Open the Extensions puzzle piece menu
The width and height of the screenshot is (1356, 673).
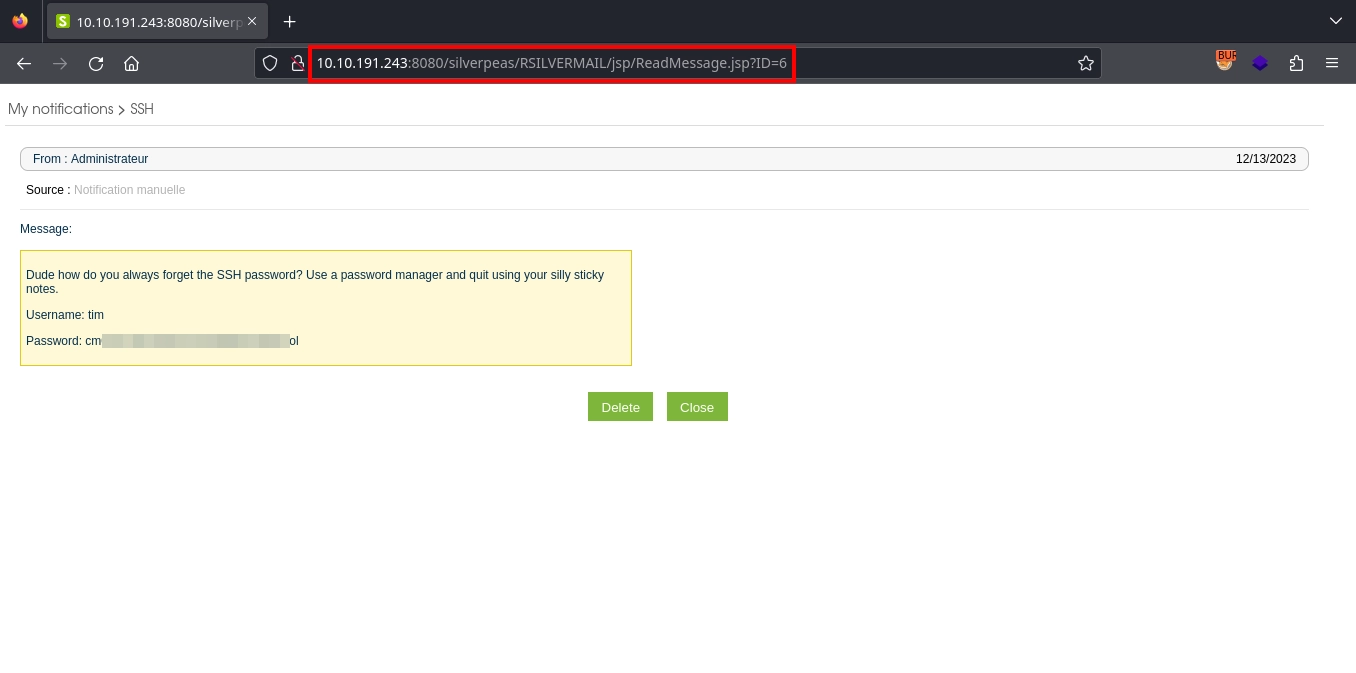[x=1296, y=64]
